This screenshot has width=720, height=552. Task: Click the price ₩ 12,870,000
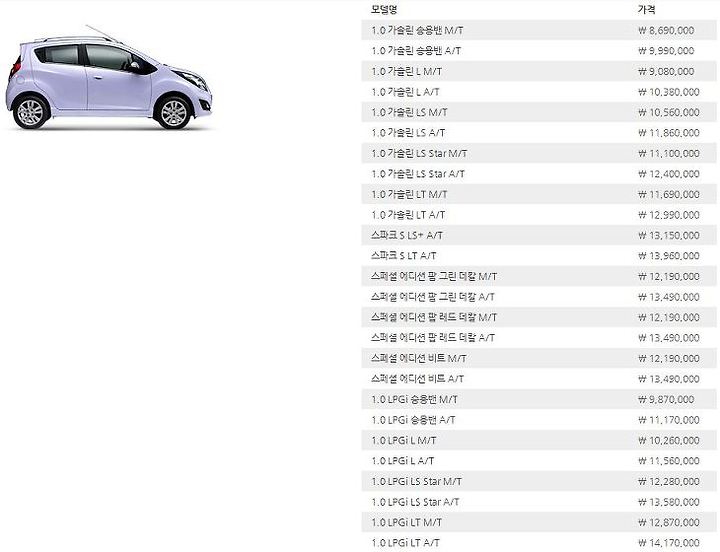click(669, 523)
